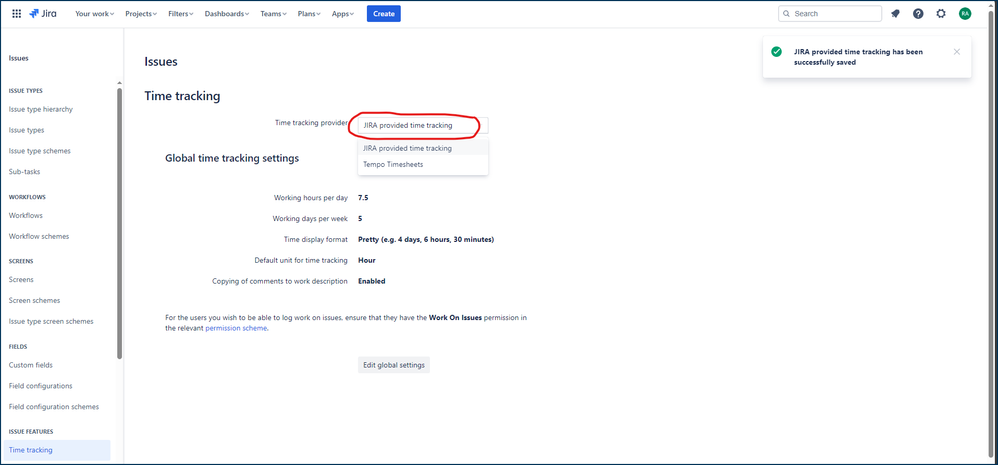
Task: Open Issue type schemes in sidebar
Action: click(40, 151)
